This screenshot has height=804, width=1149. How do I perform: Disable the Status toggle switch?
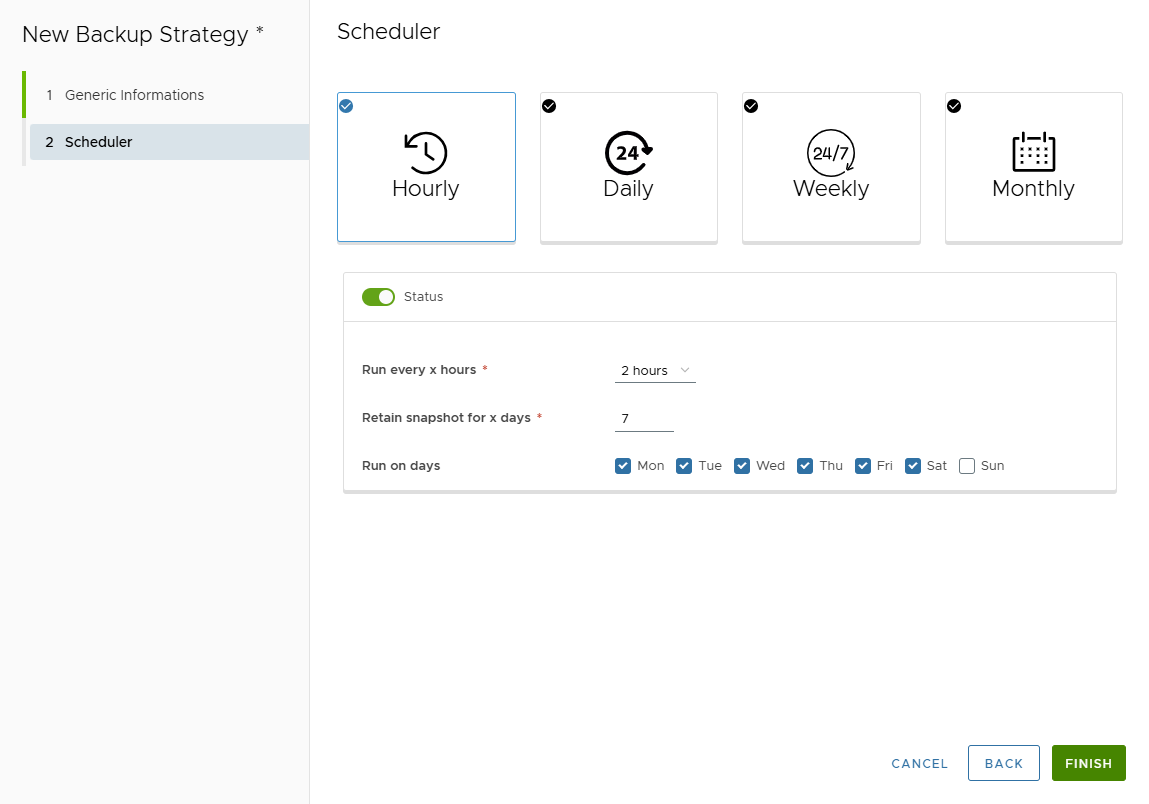pyautogui.click(x=378, y=297)
